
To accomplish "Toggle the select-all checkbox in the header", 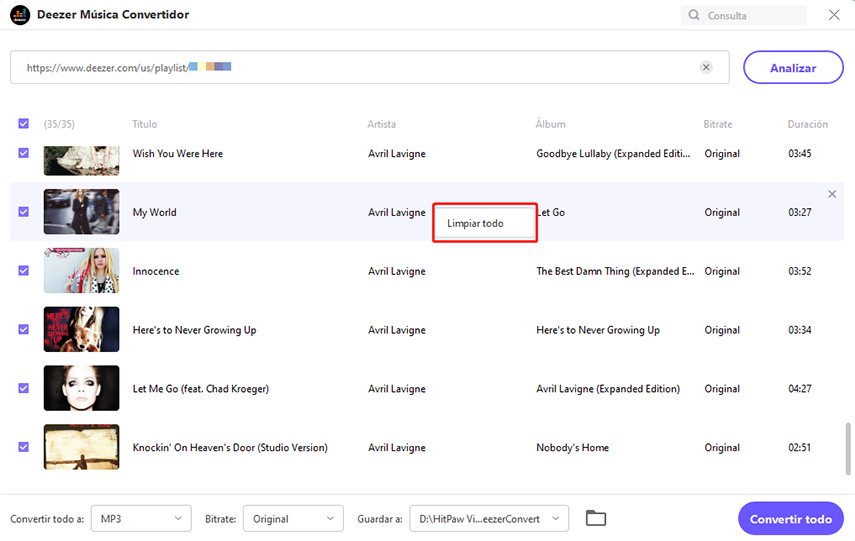I will 23,124.
